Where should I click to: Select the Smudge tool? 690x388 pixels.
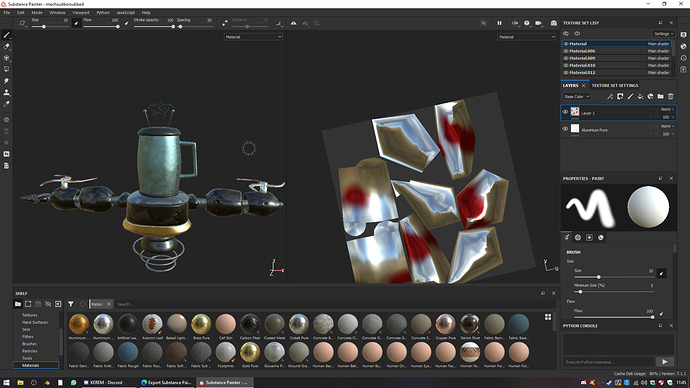click(7, 81)
